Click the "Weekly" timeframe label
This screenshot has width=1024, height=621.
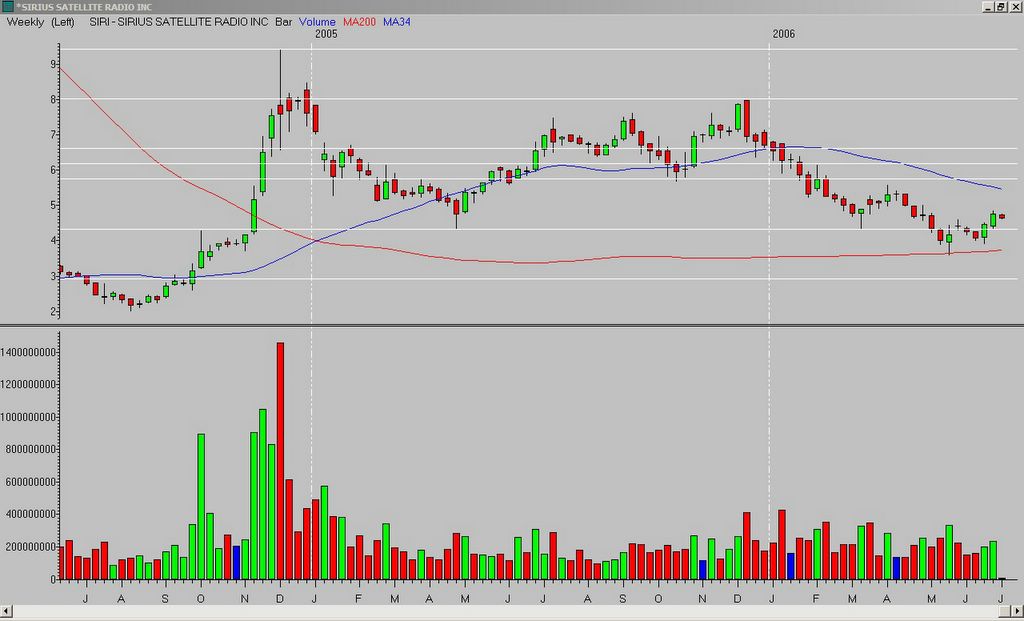(25, 22)
